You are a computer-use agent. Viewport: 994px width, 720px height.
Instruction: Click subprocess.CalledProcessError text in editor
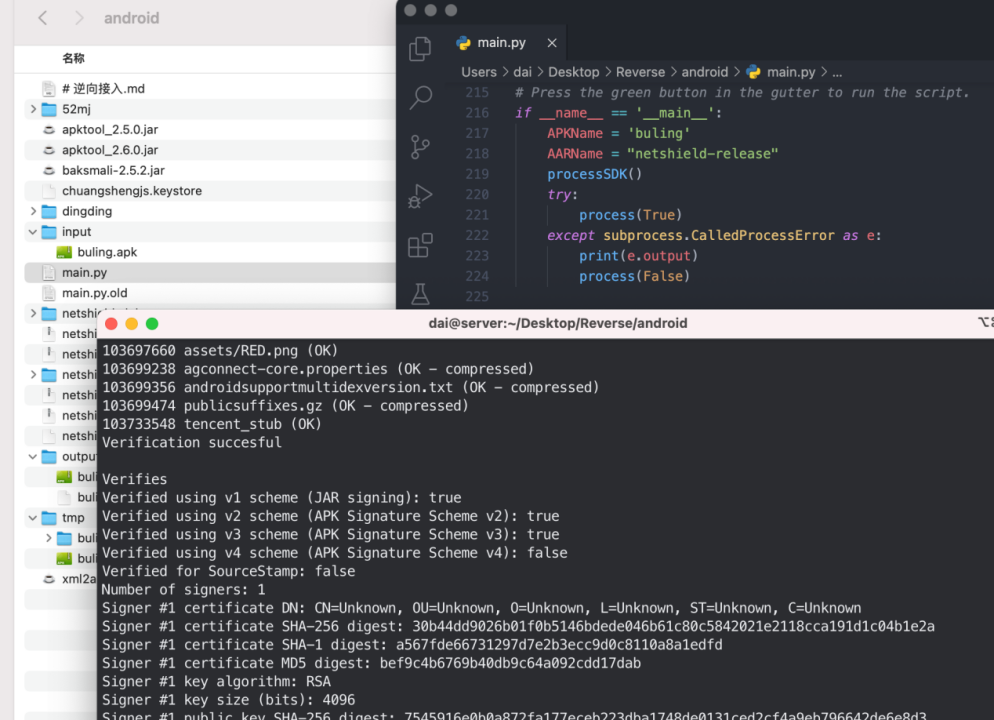pos(718,235)
